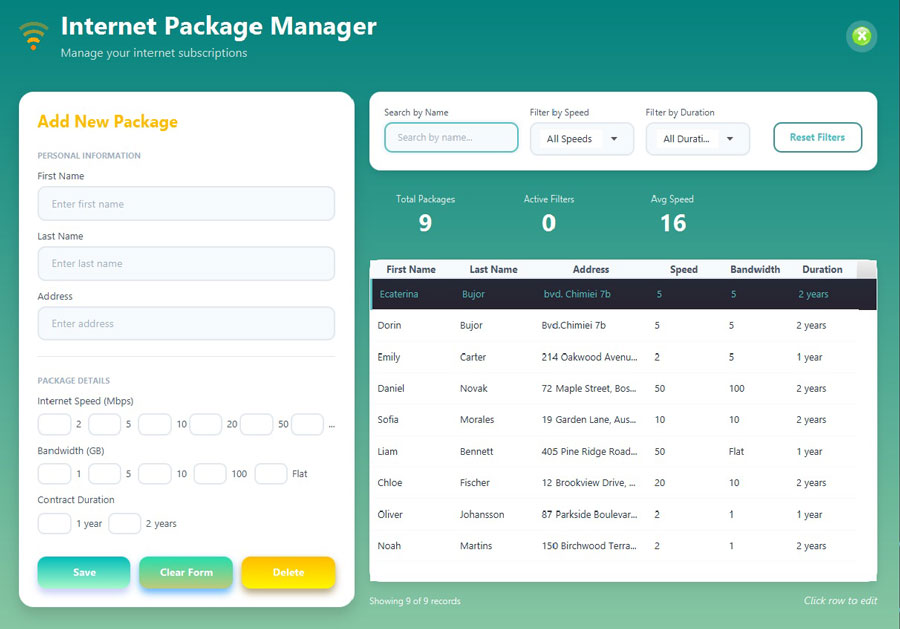Select the 2 years contract duration
The image size is (900, 629).
(124, 523)
